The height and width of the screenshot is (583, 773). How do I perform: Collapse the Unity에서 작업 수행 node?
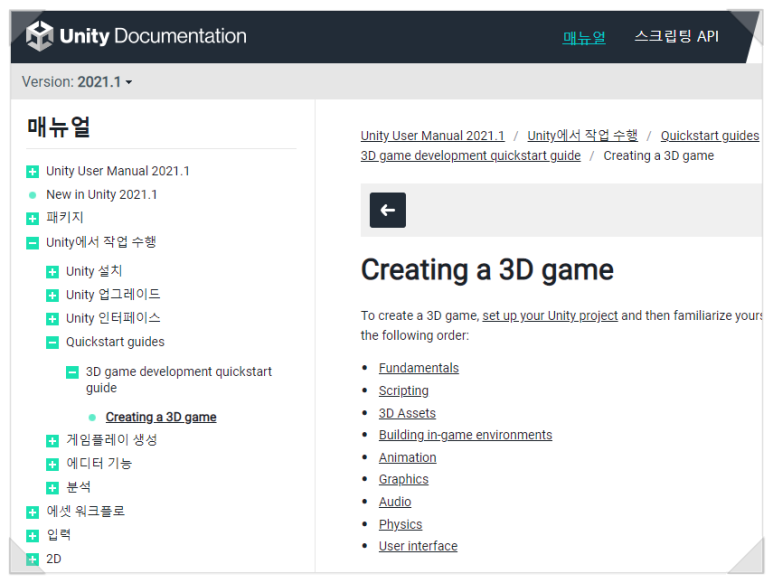pyautogui.click(x=33, y=242)
